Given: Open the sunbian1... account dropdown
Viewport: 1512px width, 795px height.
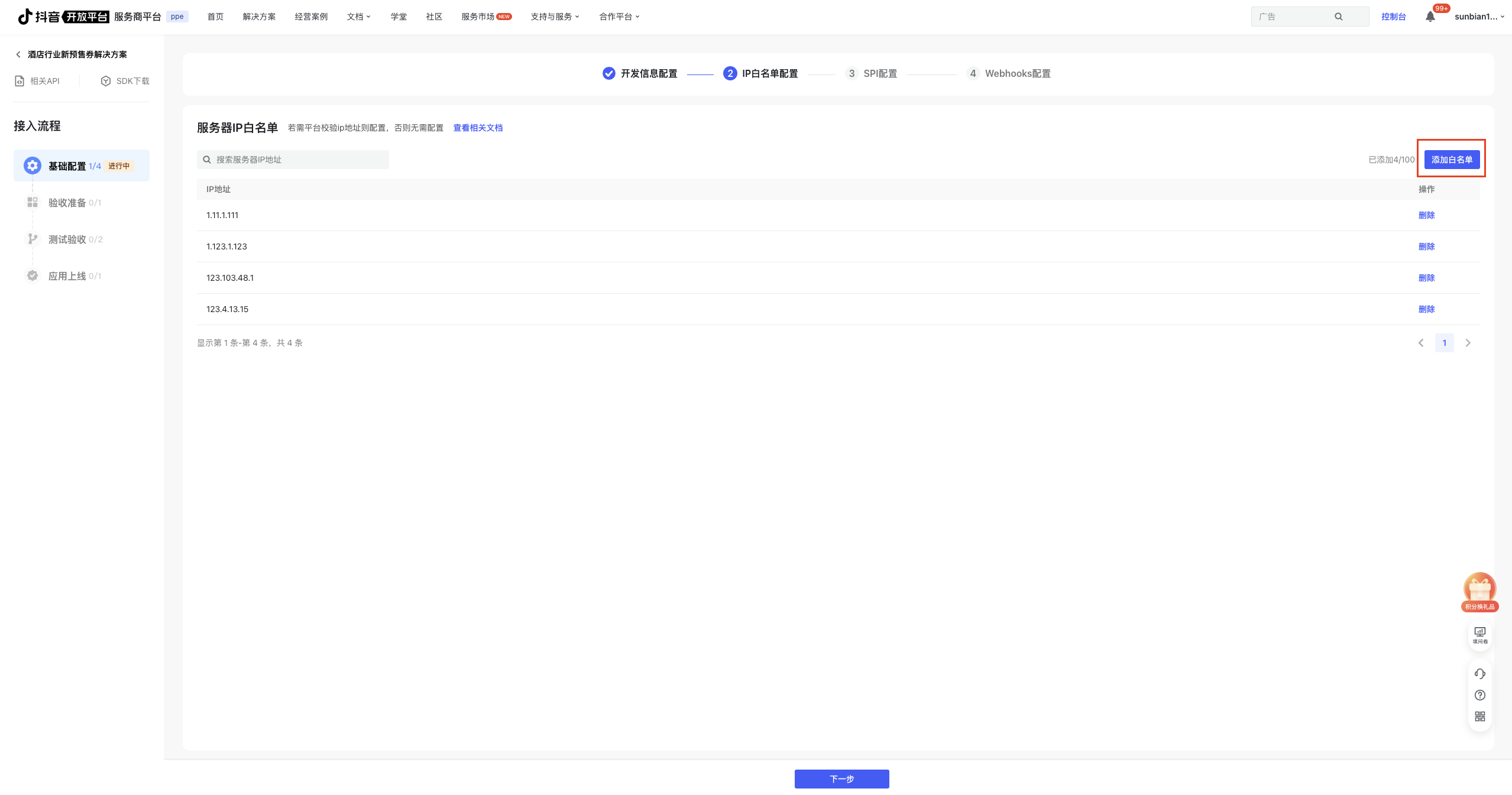Looking at the screenshot, I should click(1479, 17).
